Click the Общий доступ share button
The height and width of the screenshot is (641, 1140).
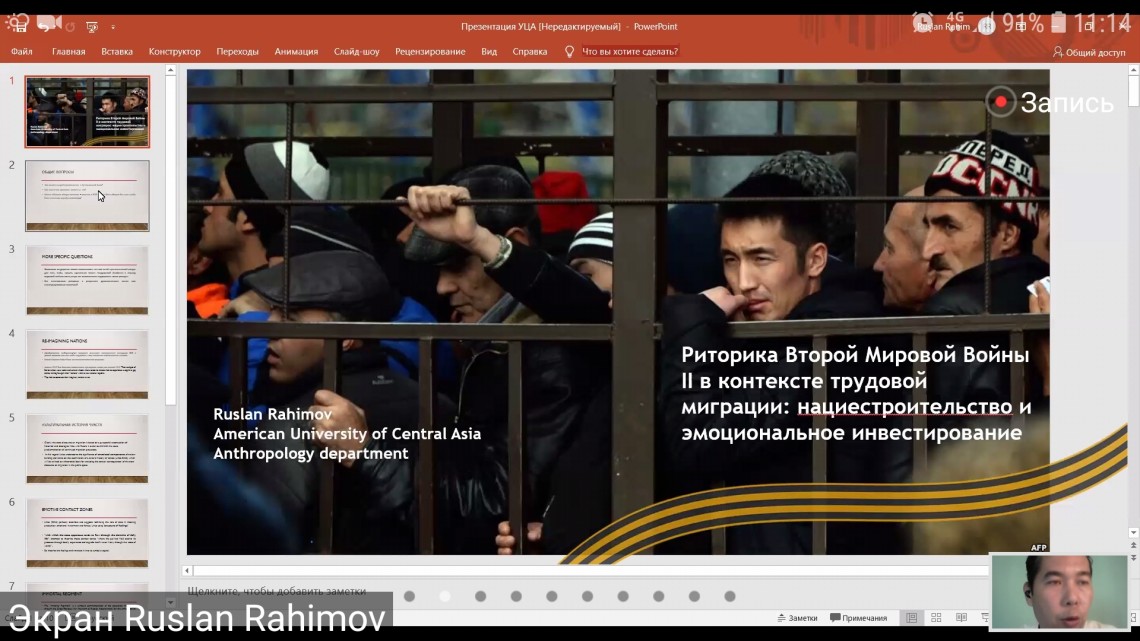coord(1089,52)
